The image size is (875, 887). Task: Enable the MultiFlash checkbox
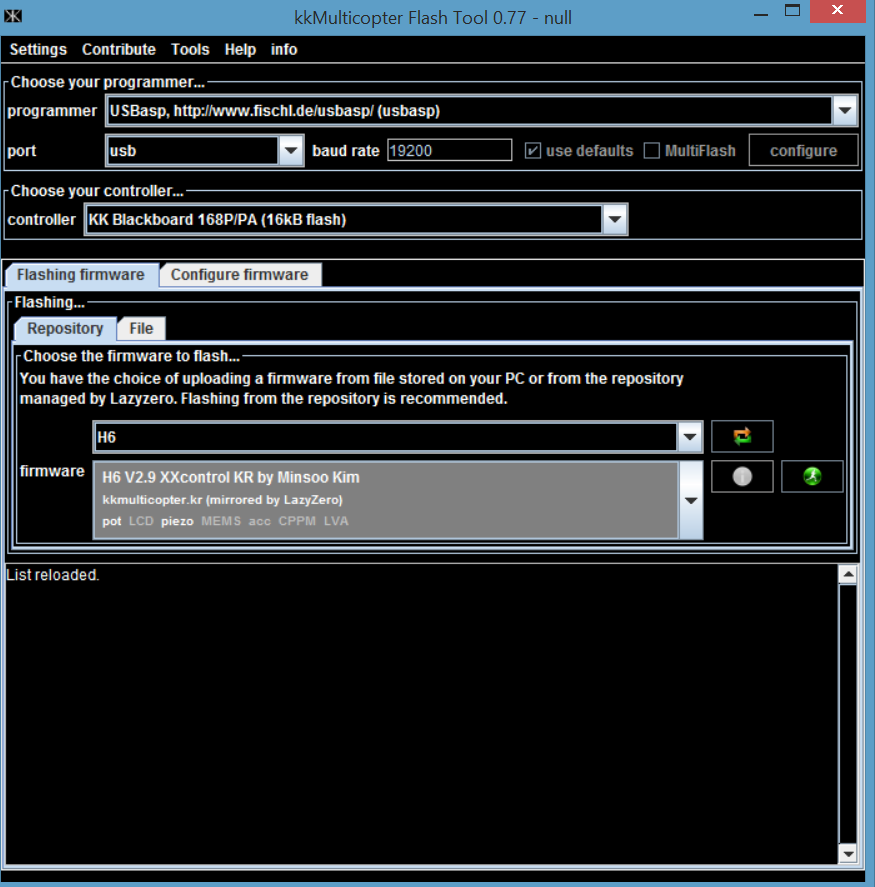[x=652, y=150]
